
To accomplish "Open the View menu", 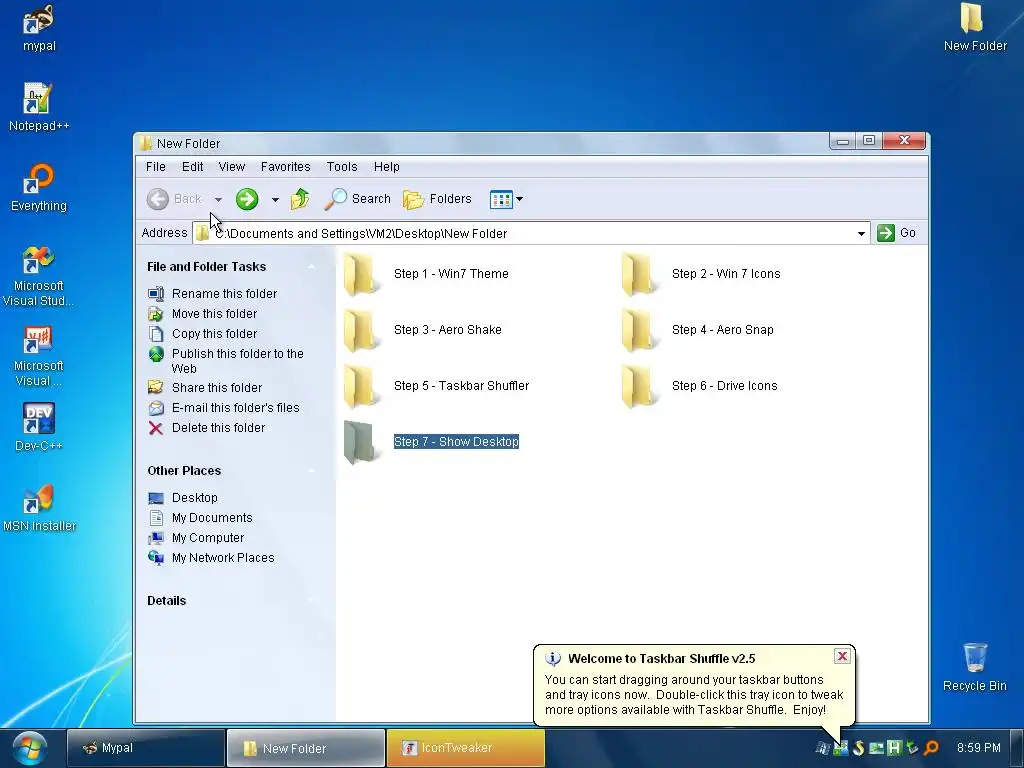I will [x=231, y=167].
